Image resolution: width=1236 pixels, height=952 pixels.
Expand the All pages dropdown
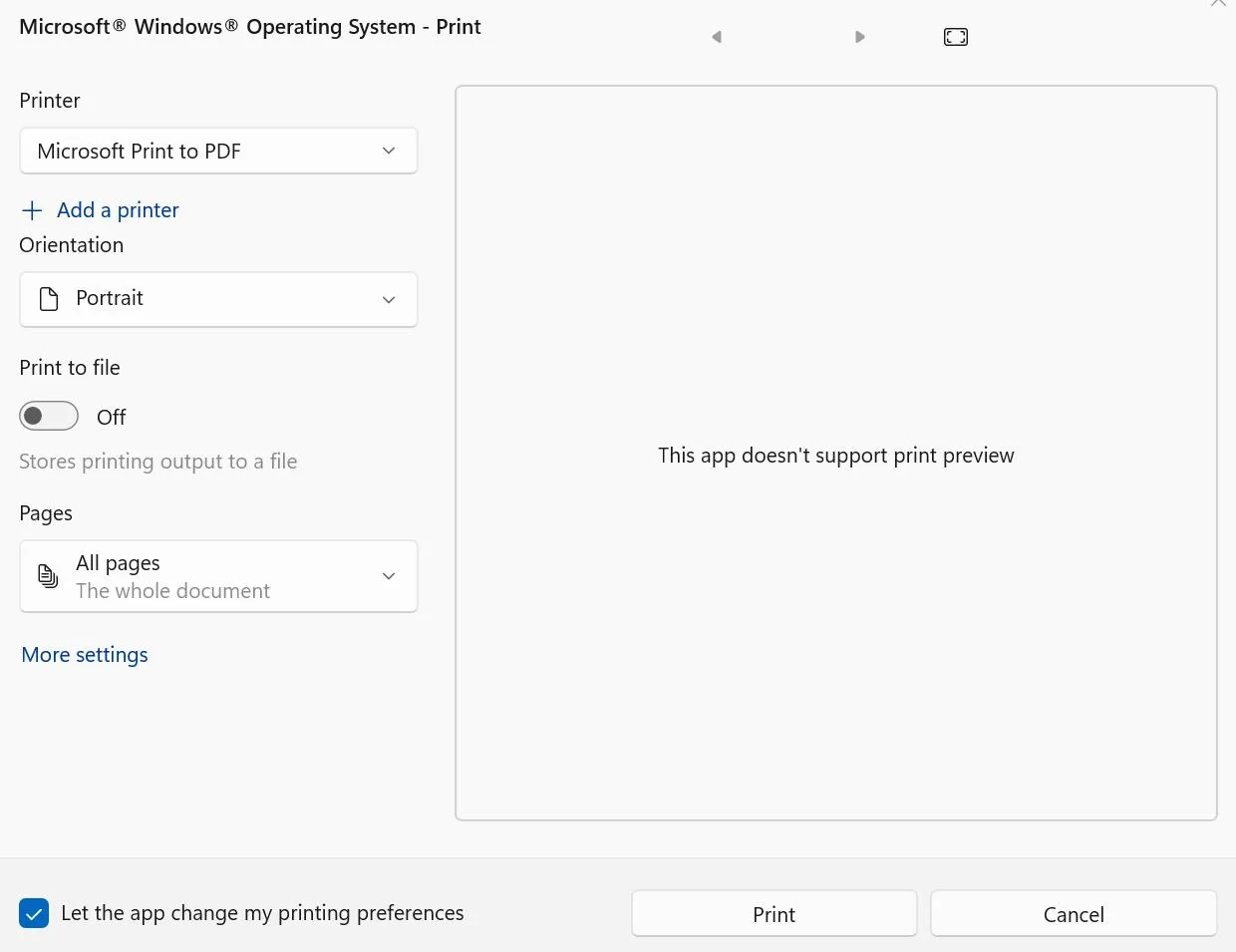[217, 576]
